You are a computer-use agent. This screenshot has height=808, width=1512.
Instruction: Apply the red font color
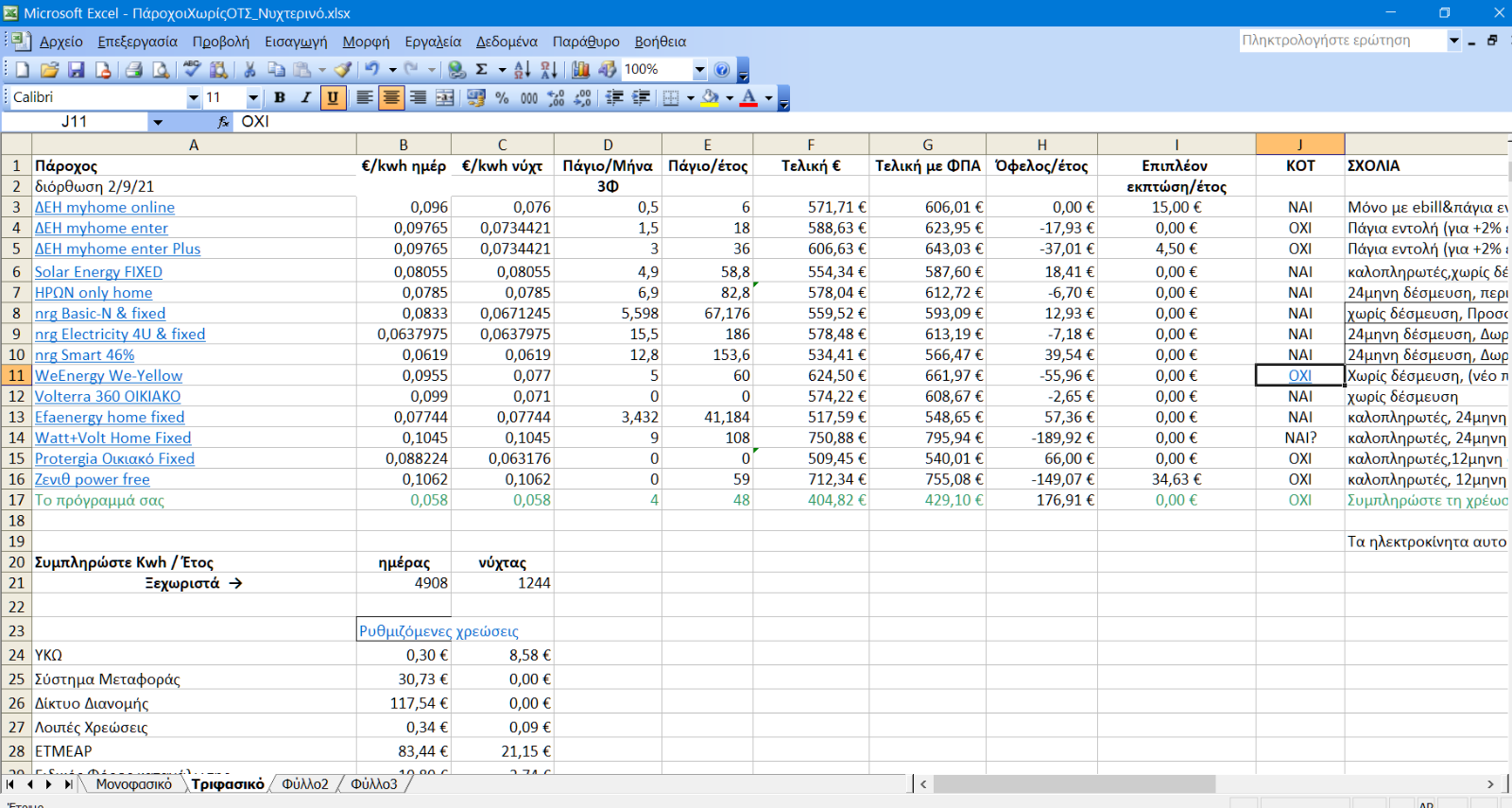pos(748,97)
